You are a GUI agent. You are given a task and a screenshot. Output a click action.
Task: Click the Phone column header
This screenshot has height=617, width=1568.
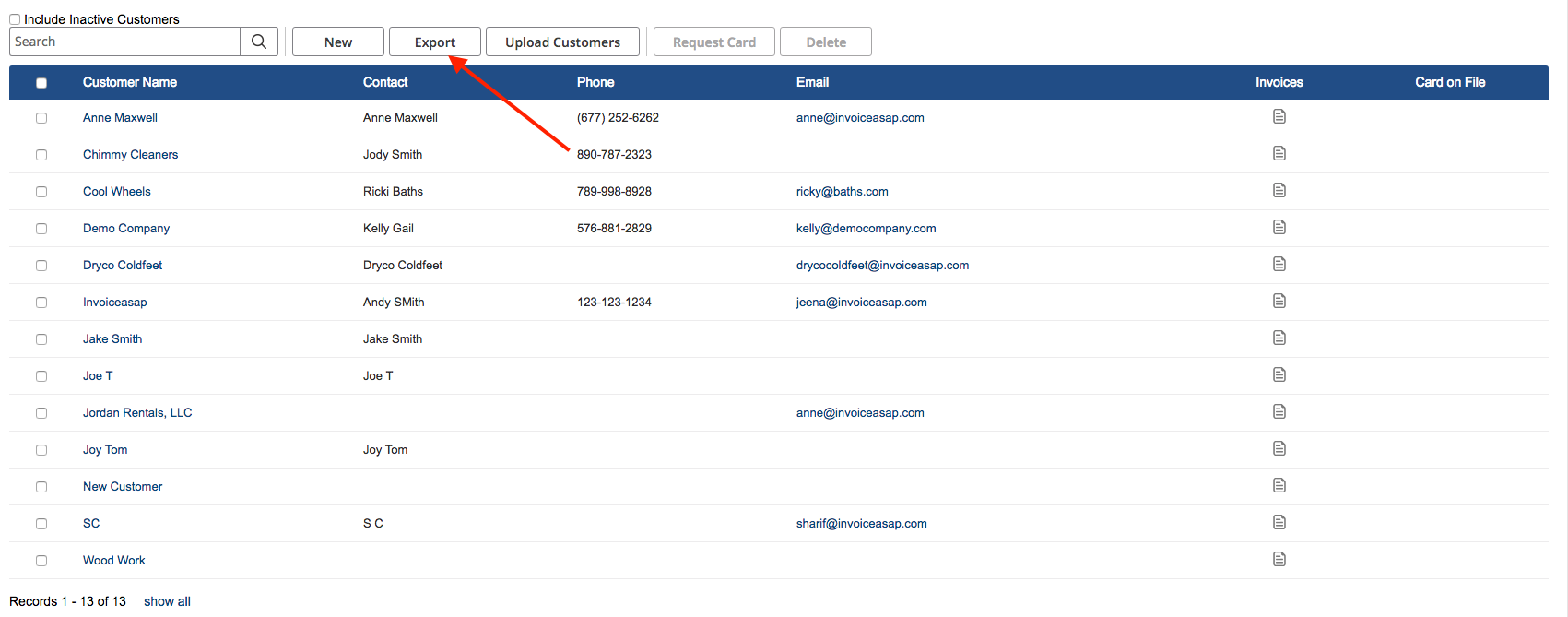click(x=595, y=82)
